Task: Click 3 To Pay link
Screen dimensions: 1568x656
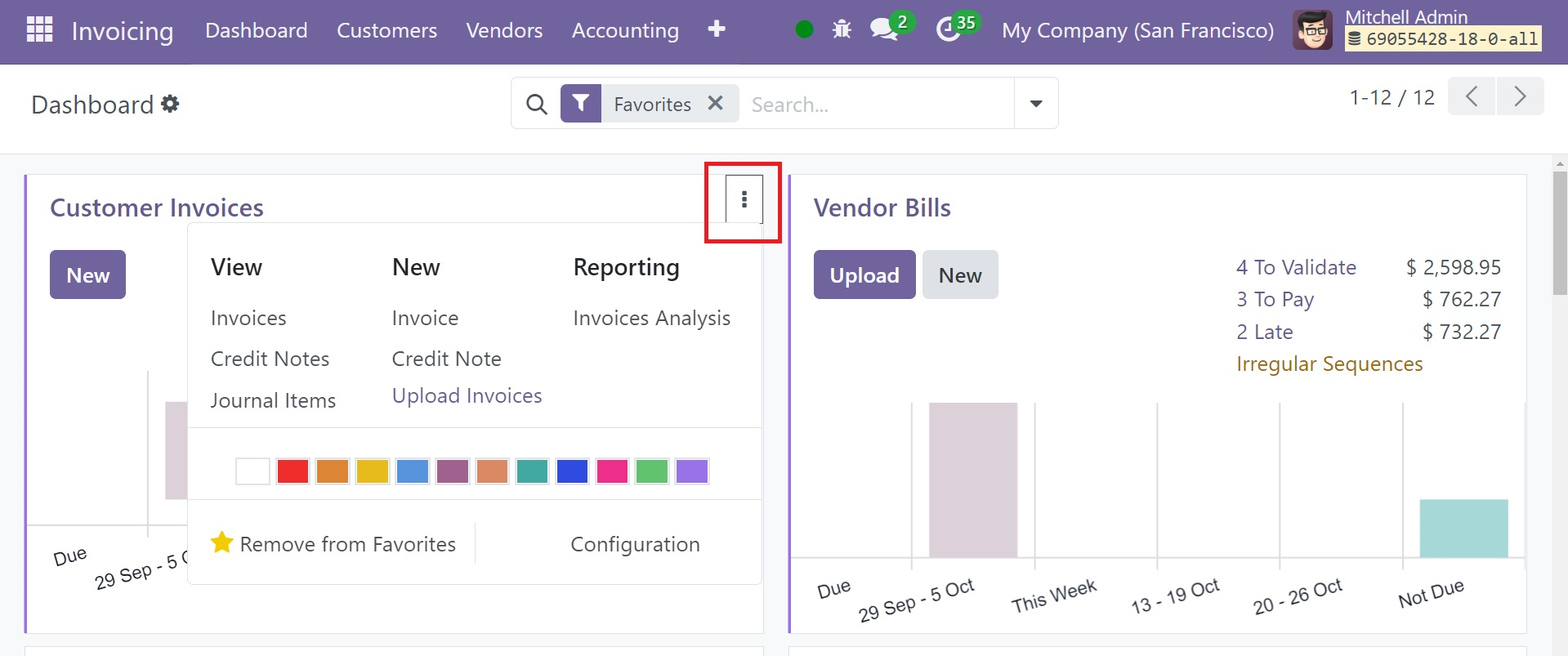Action: point(1275,299)
